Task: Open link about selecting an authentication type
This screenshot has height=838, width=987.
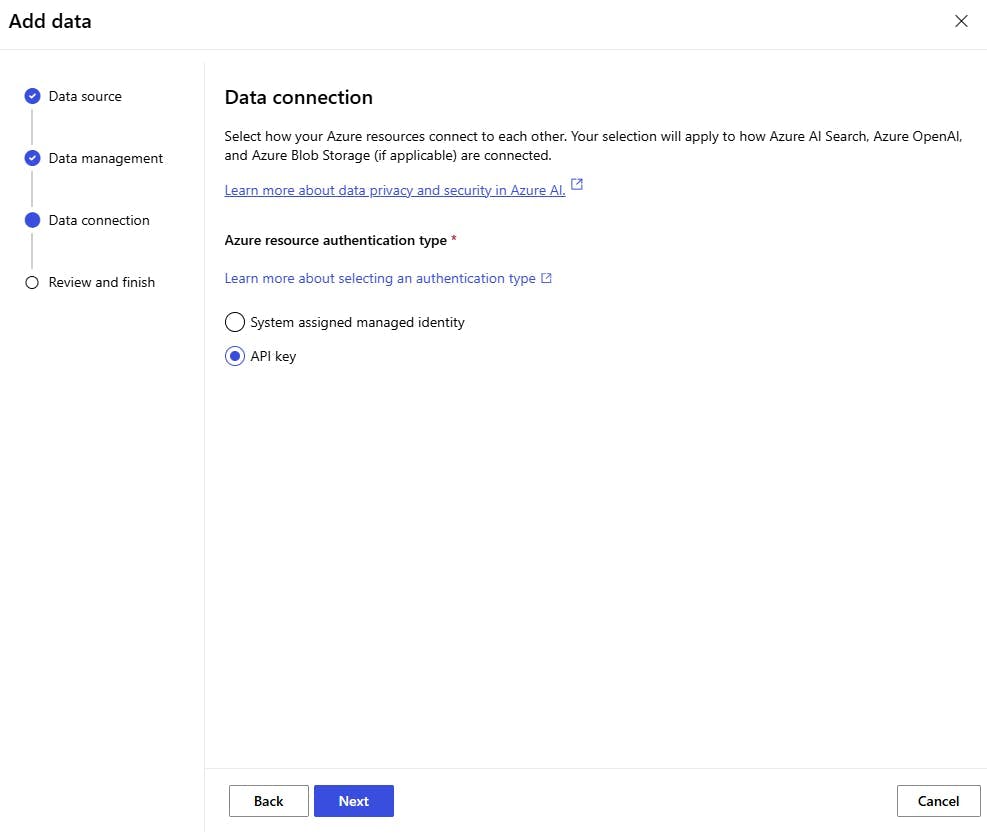Action: click(x=380, y=278)
